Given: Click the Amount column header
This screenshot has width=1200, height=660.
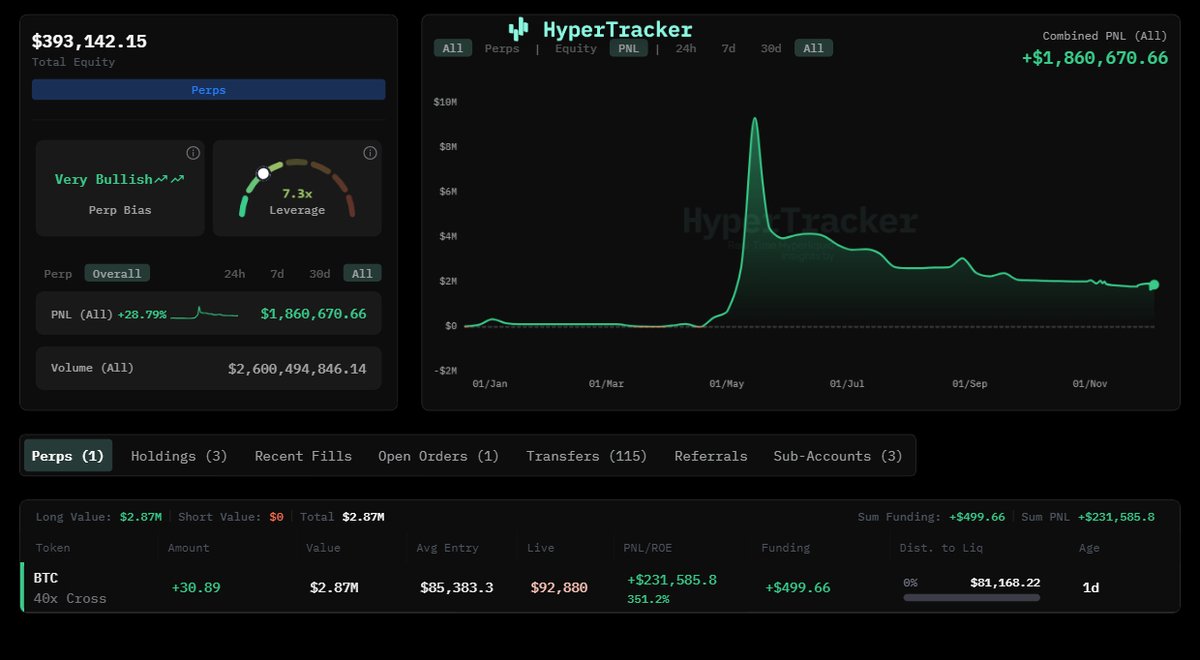Looking at the screenshot, I should [x=189, y=548].
